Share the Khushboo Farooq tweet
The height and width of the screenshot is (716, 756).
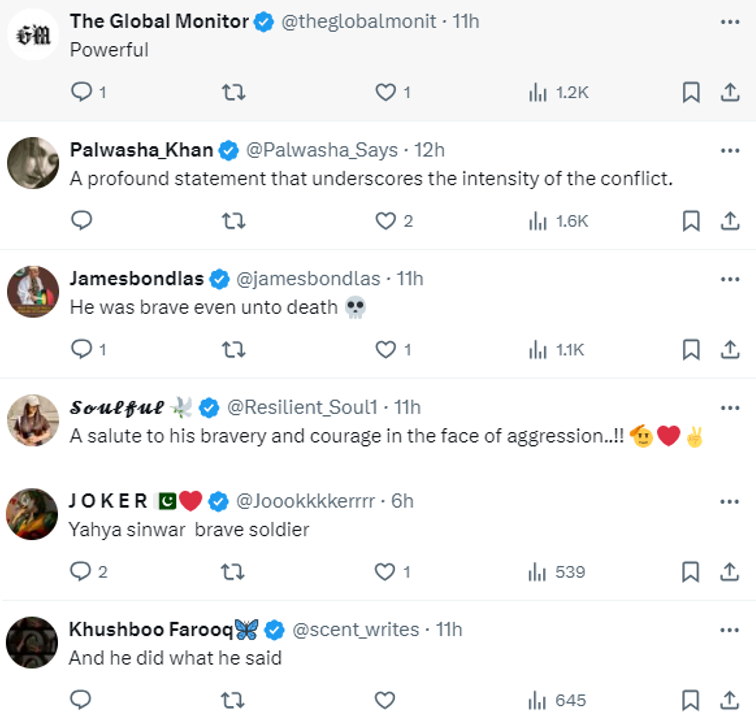tap(730, 699)
